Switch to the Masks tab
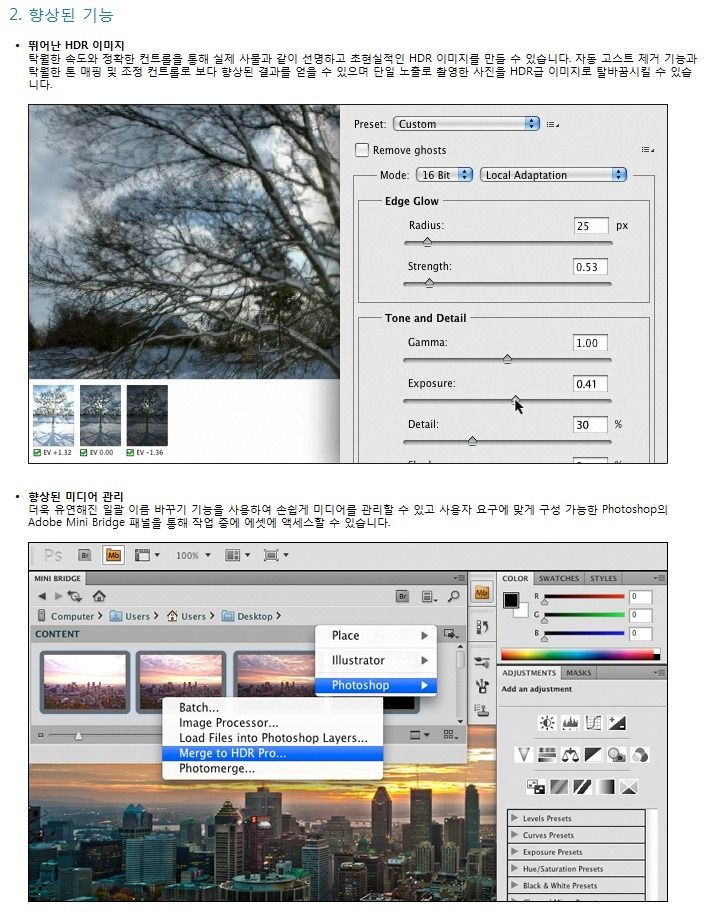This screenshot has height=923, width=704. (x=579, y=672)
